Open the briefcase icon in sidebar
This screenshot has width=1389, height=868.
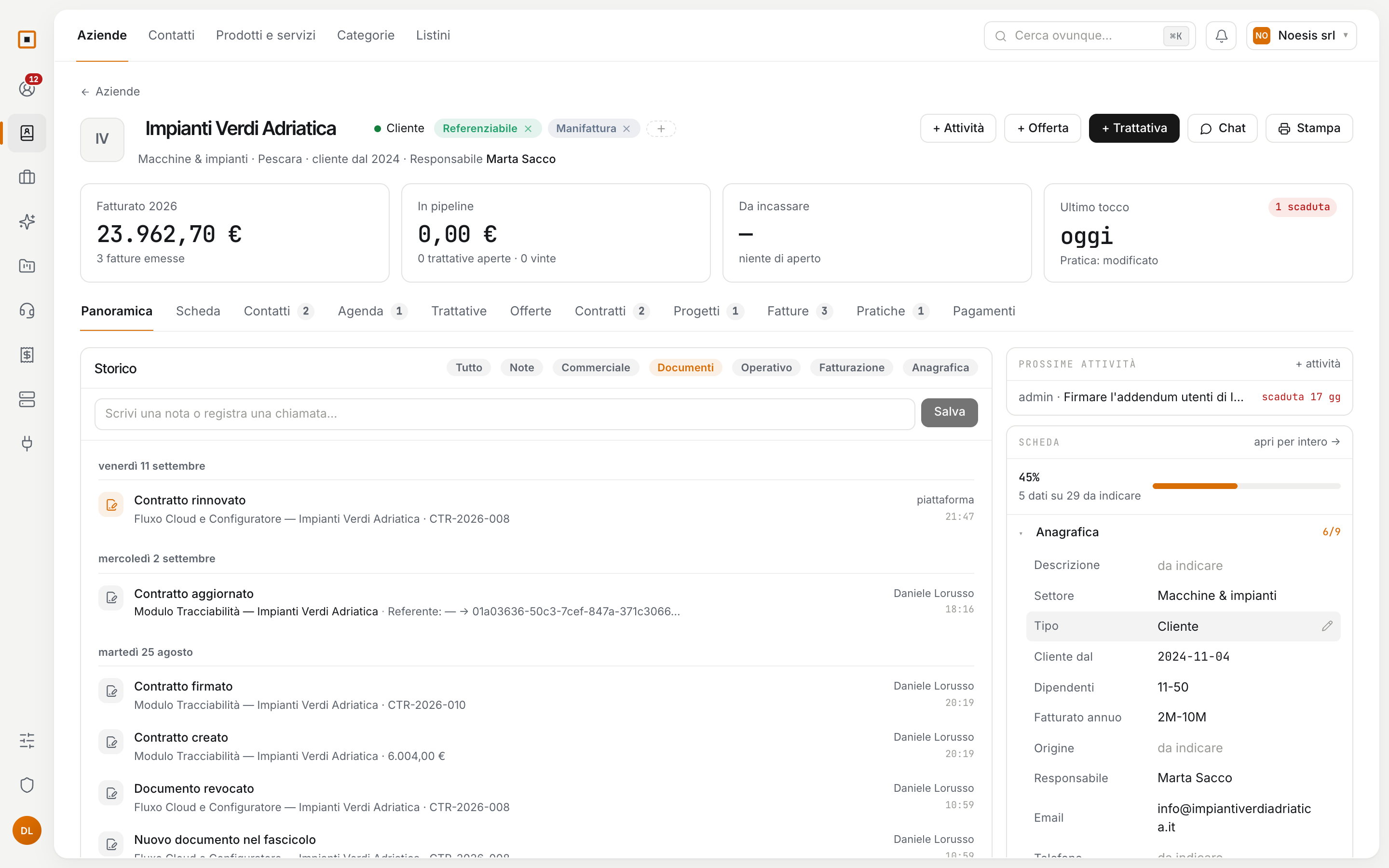tap(27, 177)
